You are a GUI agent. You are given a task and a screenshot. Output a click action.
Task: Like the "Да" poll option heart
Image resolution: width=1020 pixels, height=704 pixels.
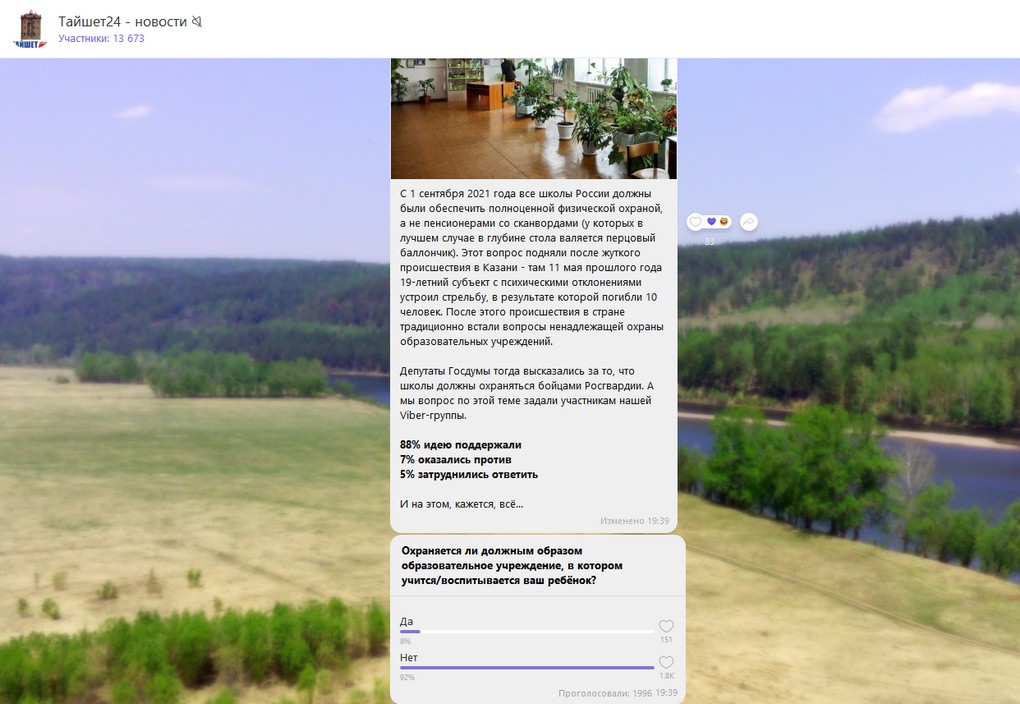[666, 626]
